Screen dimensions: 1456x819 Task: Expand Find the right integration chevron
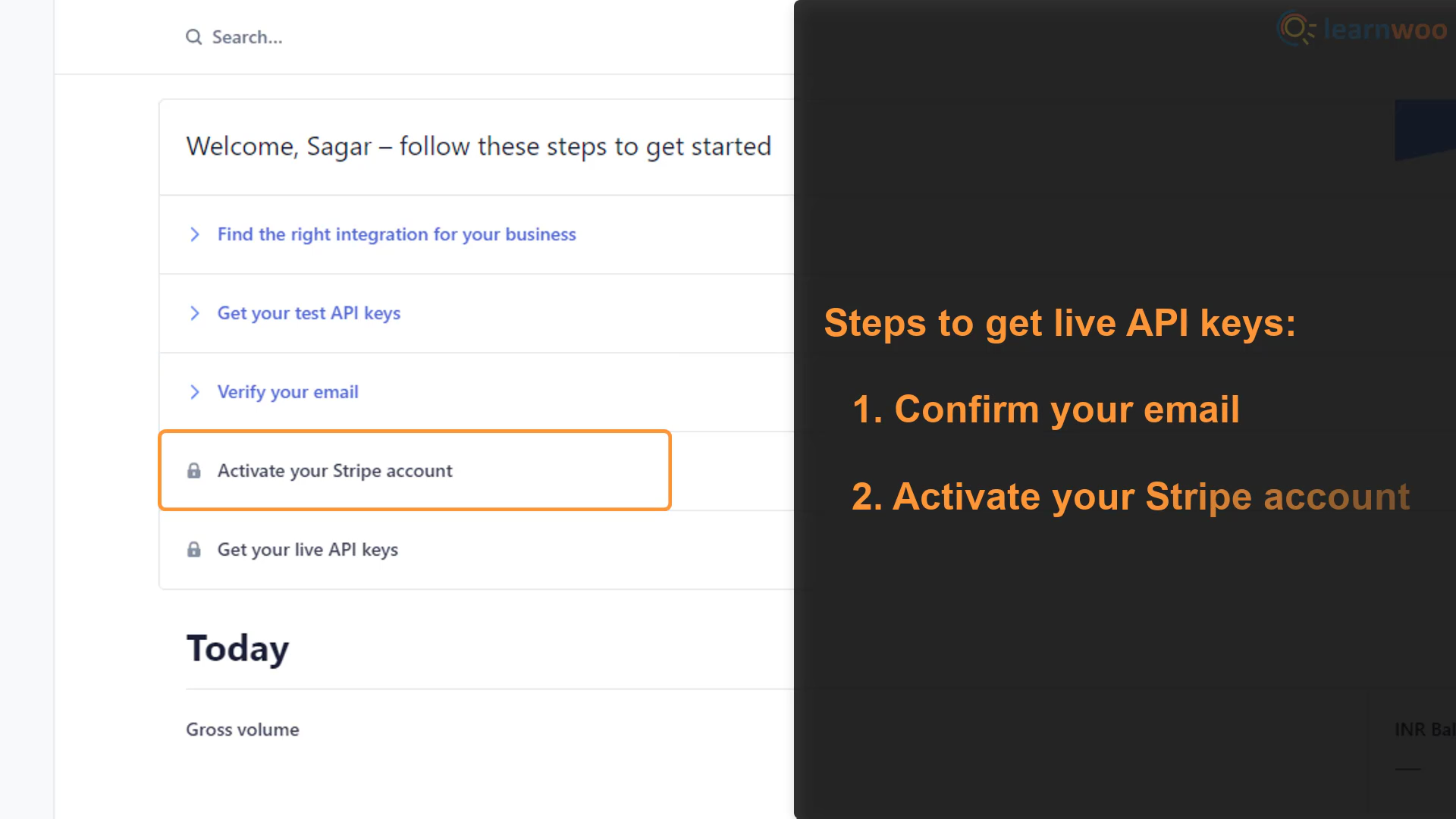195,234
